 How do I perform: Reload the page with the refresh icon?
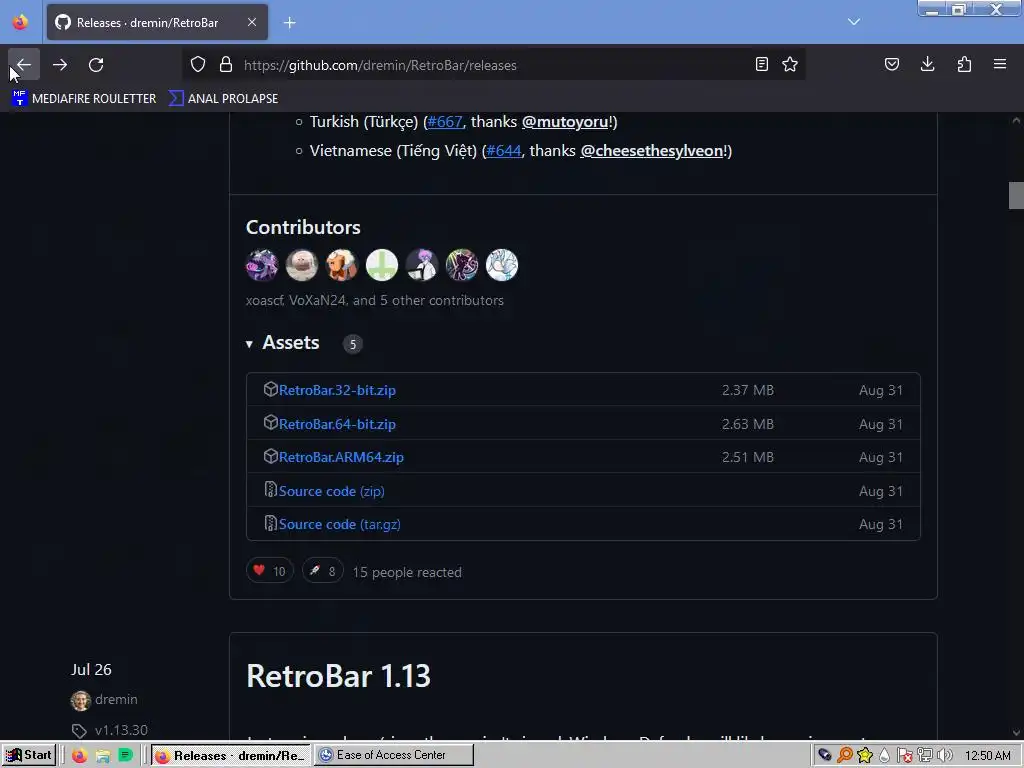(x=96, y=65)
